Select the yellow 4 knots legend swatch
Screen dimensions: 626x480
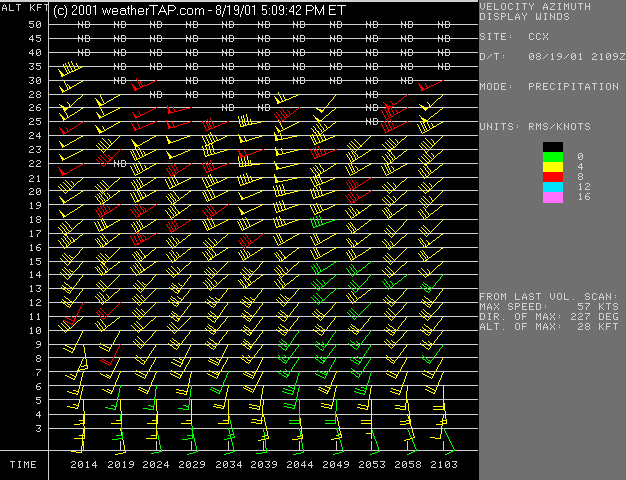[553, 166]
